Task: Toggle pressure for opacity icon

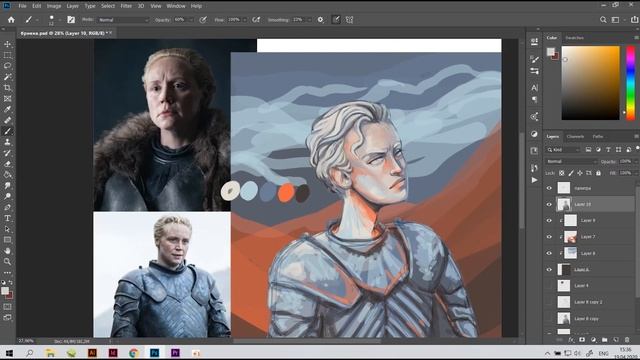Action: click(x=203, y=20)
